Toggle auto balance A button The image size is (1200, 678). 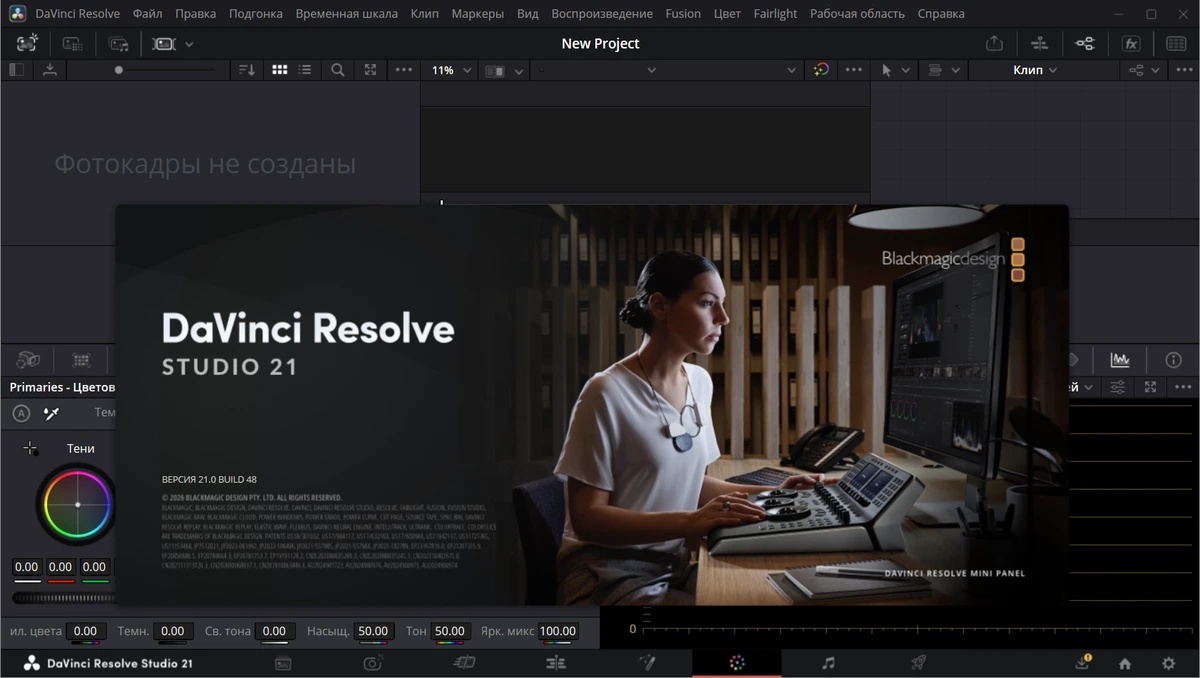(x=21, y=413)
